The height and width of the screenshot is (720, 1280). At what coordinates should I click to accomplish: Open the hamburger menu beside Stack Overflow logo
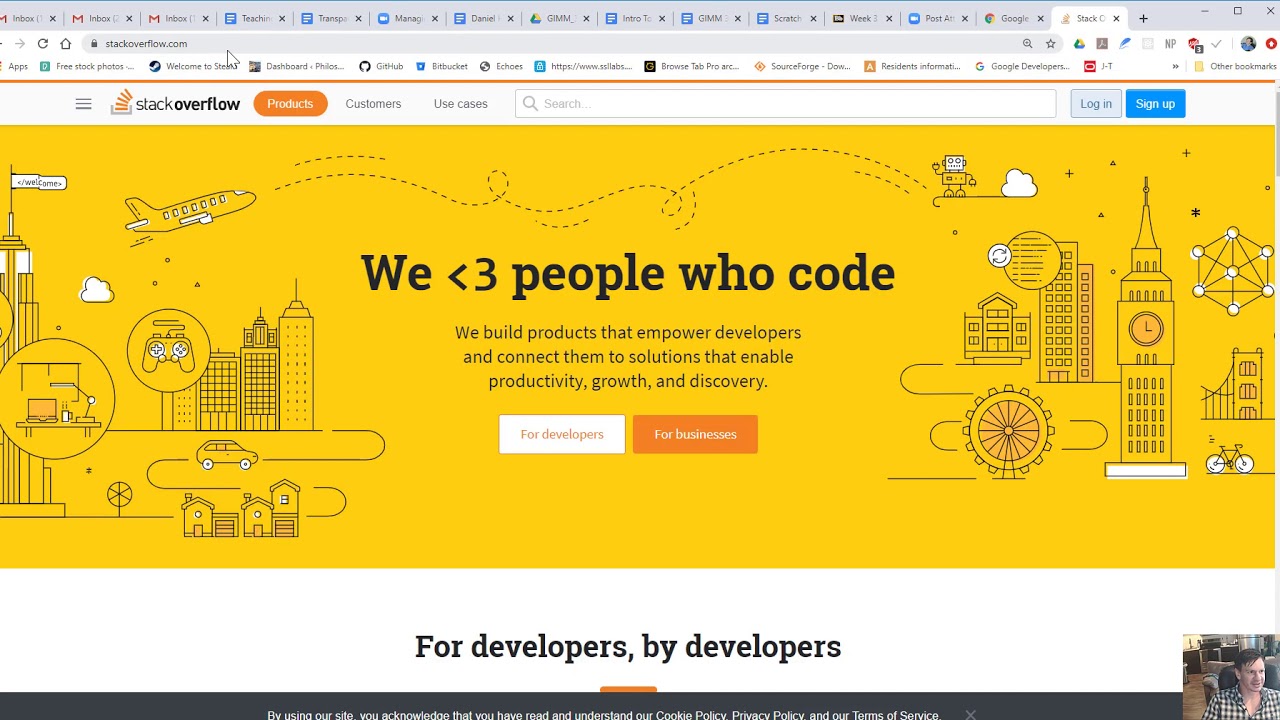[83, 104]
